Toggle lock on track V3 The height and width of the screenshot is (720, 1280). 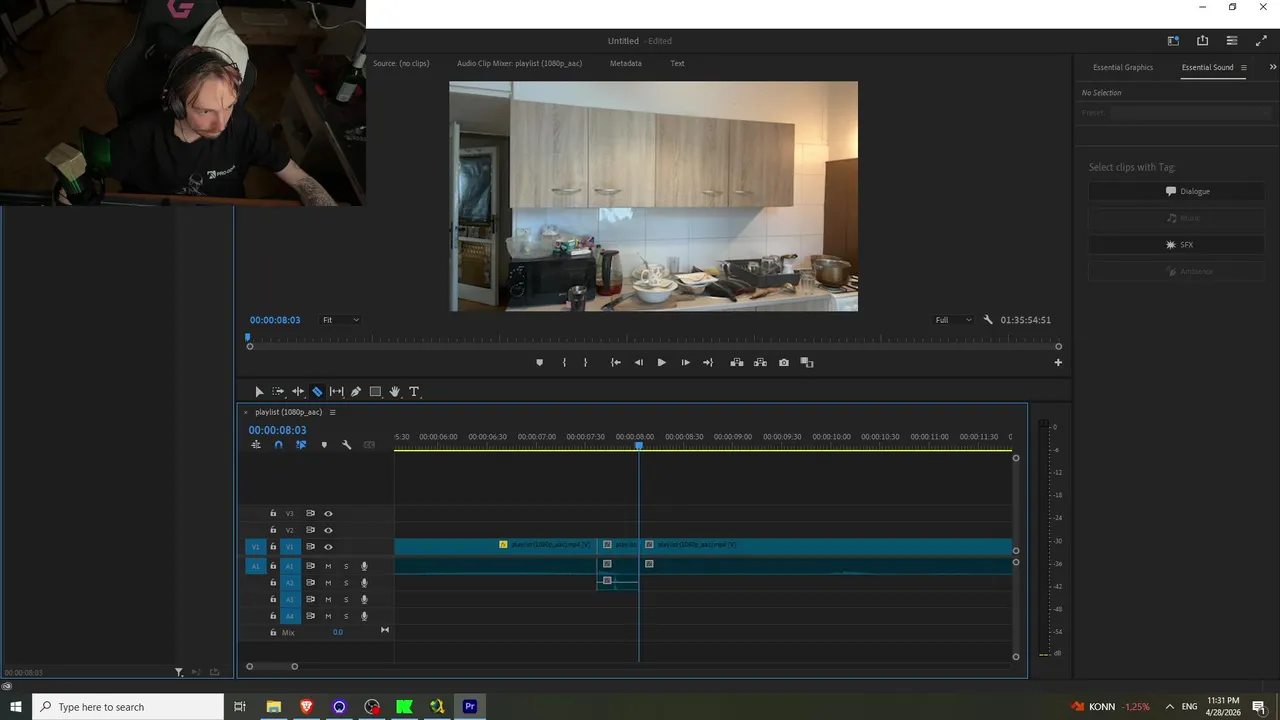tap(273, 514)
